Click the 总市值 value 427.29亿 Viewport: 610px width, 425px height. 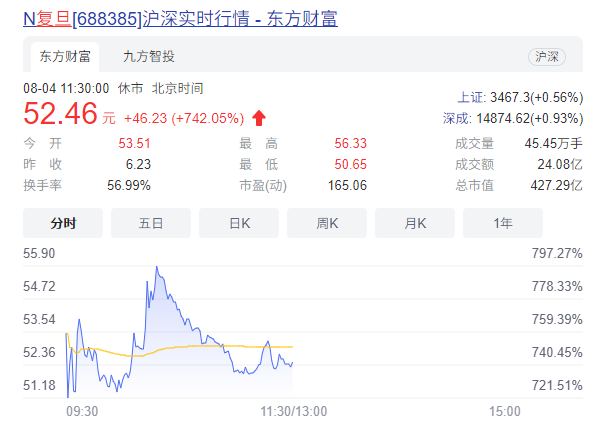(556, 185)
